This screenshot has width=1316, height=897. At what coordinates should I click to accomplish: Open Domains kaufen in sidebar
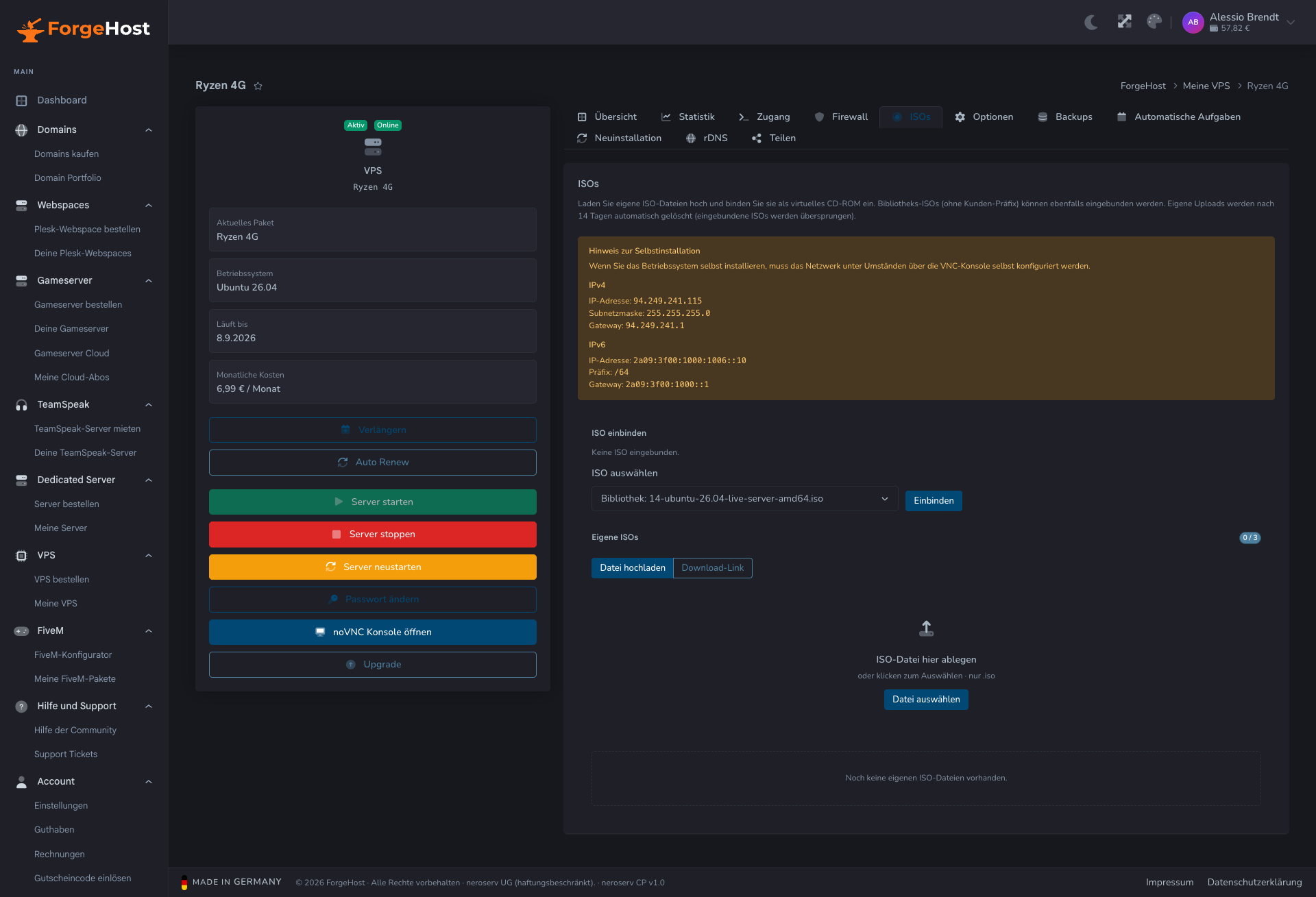(x=66, y=154)
